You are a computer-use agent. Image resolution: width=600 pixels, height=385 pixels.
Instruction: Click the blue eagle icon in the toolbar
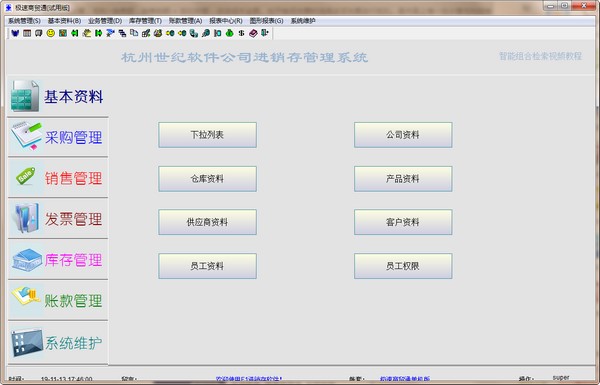(15, 33)
